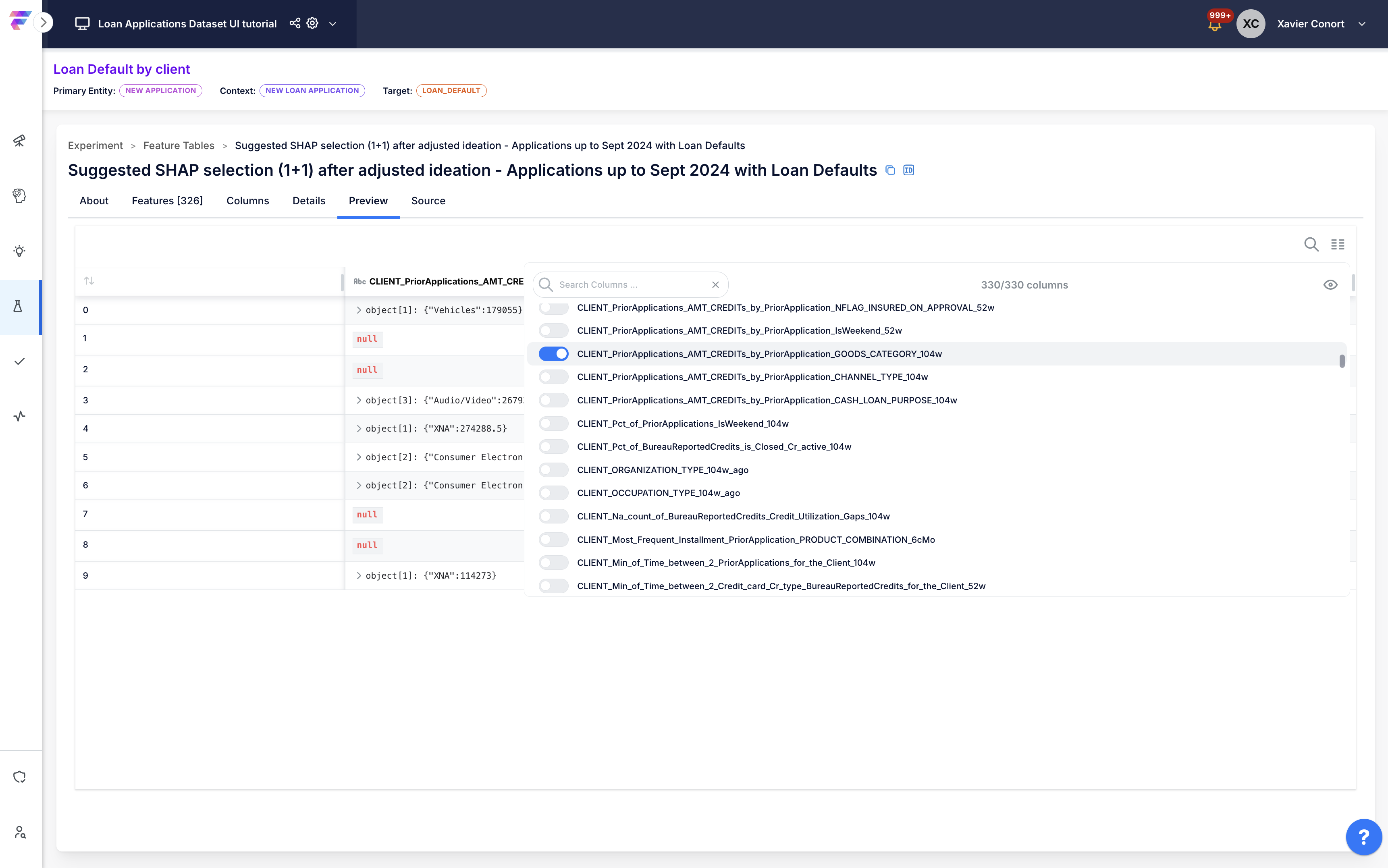Toggle CASH_LOAN_PURPOSE_104w column switch
Viewport: 1388px width, 868px height.
tap(553, 400)
